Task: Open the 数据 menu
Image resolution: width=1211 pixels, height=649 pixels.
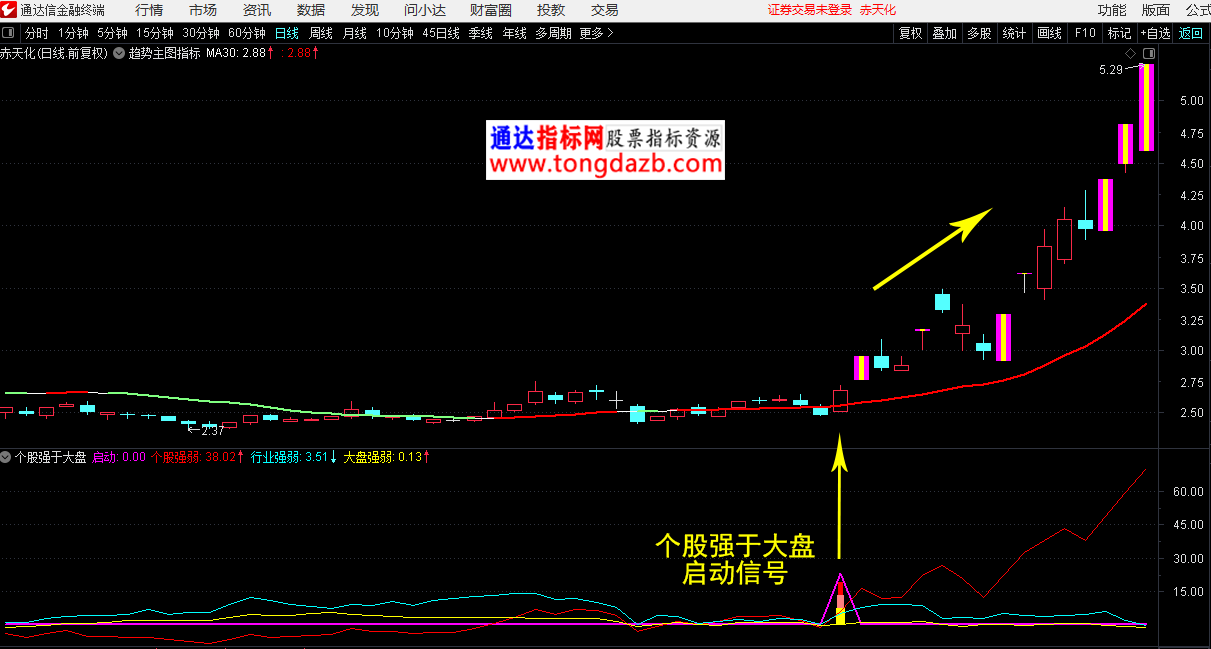Action: (x=311, y=10)
